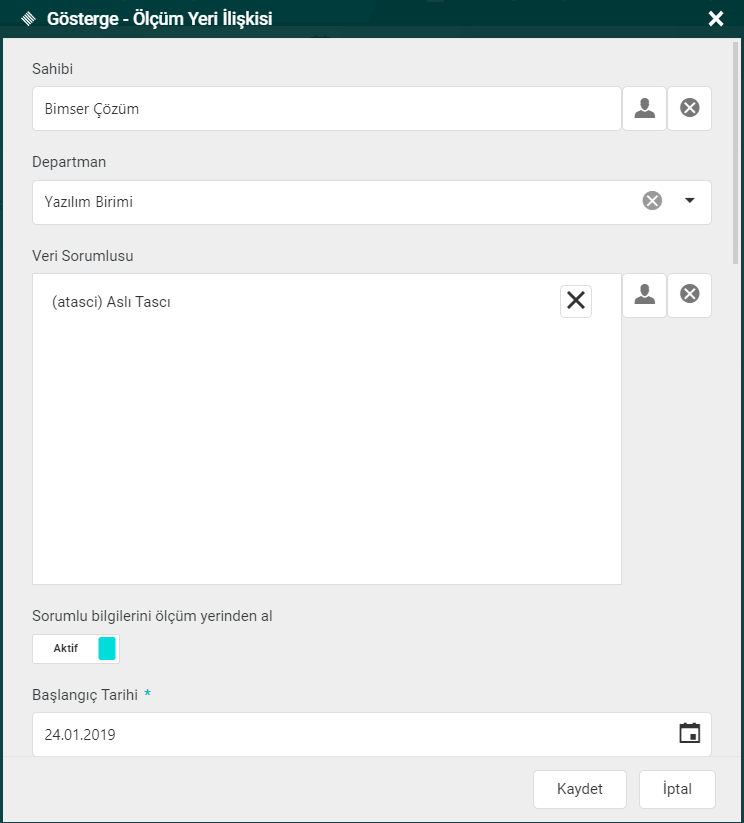Open user picker for Sahibi field
The width and height of the screenshot is (744, 823).
point(645,108)
